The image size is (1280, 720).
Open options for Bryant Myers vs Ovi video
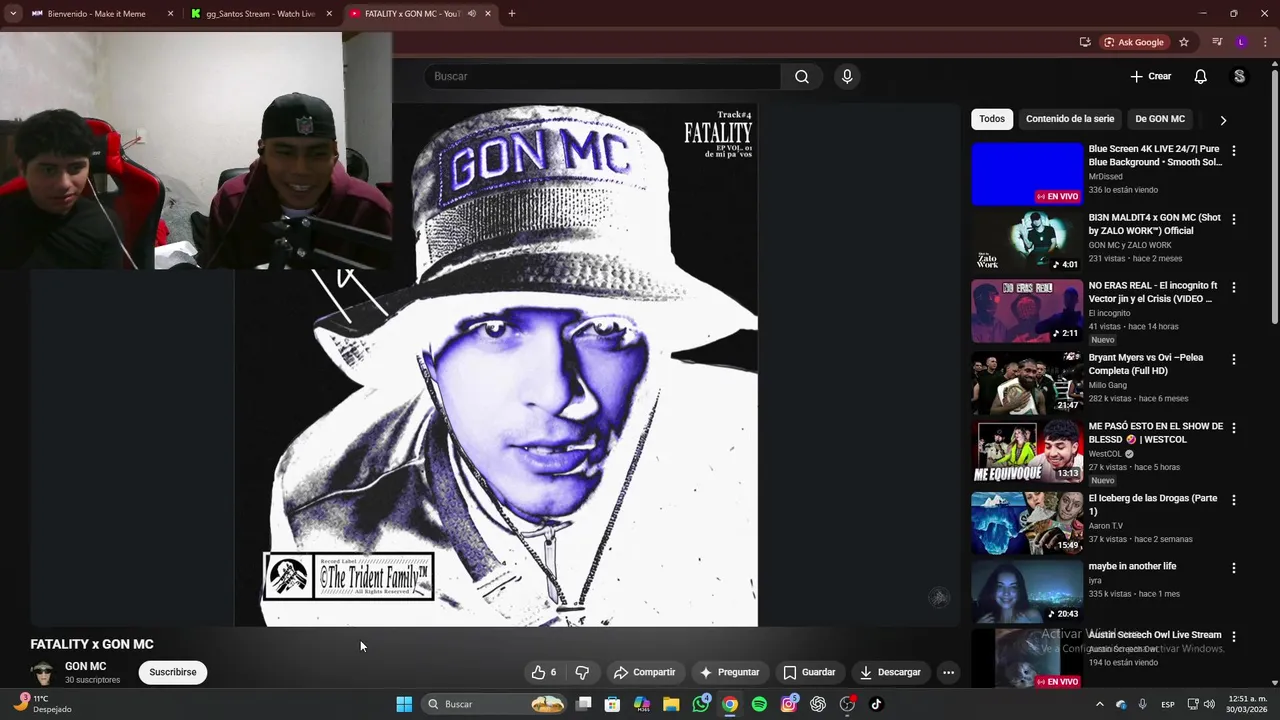click(1233, 359)
